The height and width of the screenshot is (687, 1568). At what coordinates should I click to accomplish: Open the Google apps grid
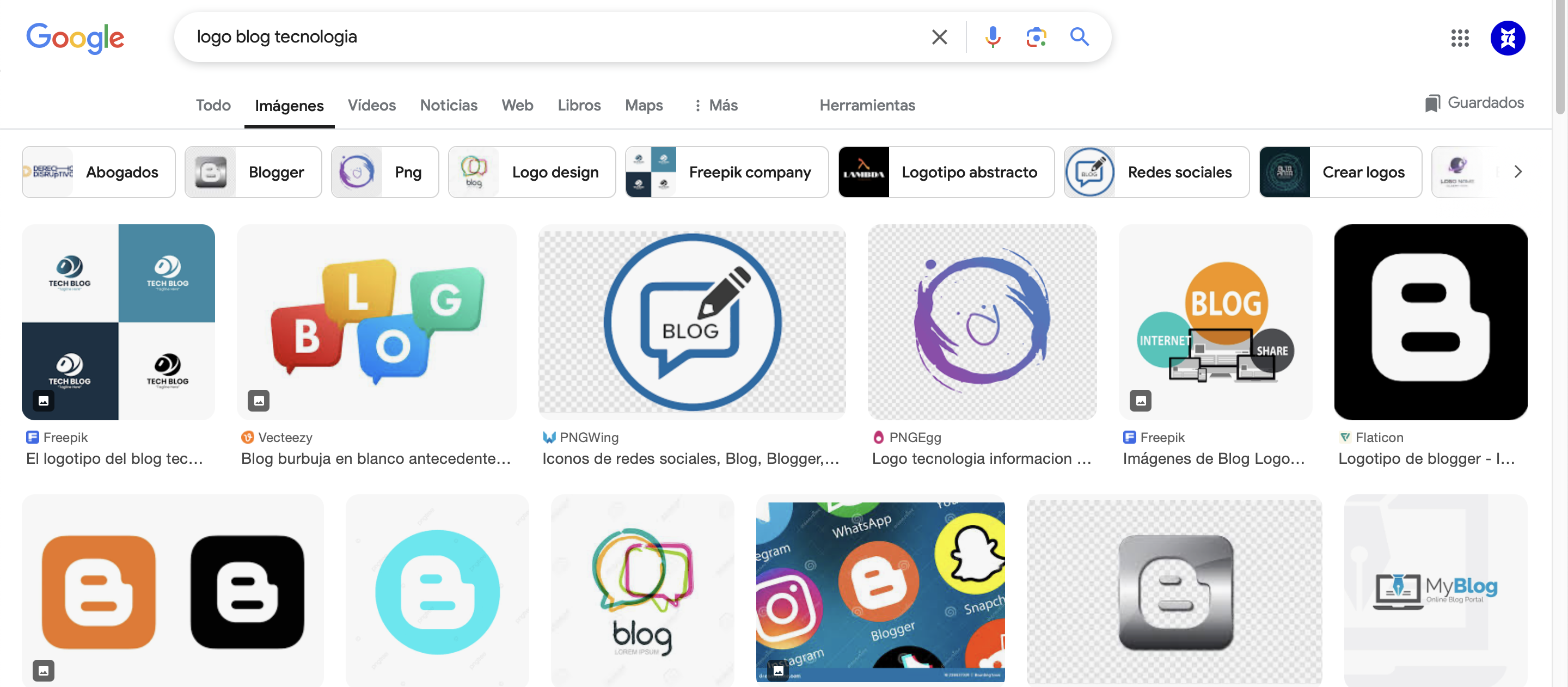point(1460,38)
